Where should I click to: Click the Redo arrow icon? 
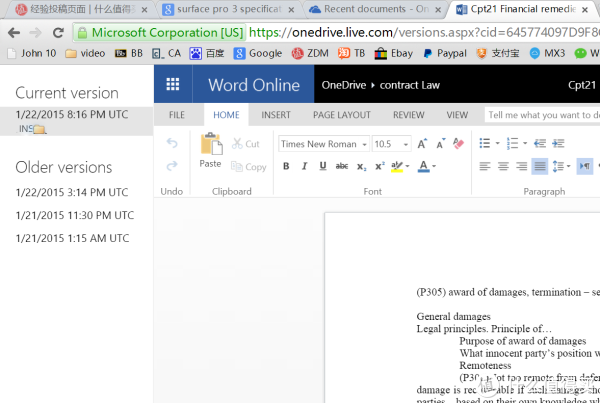172,166
